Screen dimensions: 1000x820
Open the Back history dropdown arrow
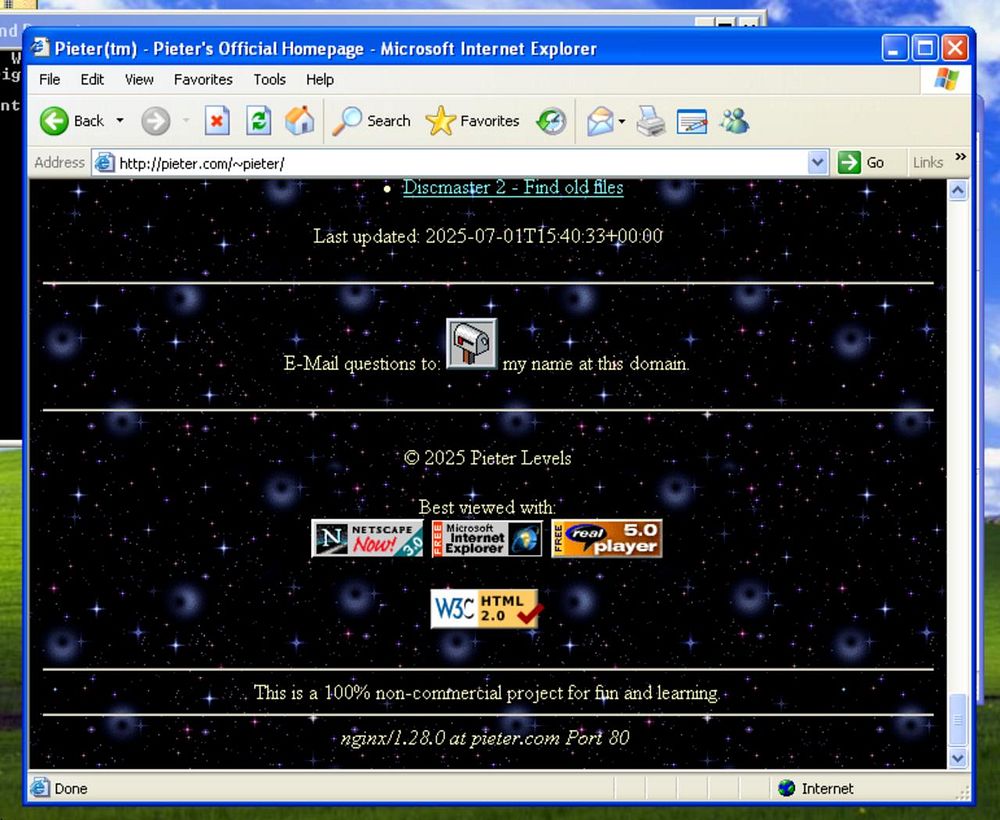[x=120, y=121]
